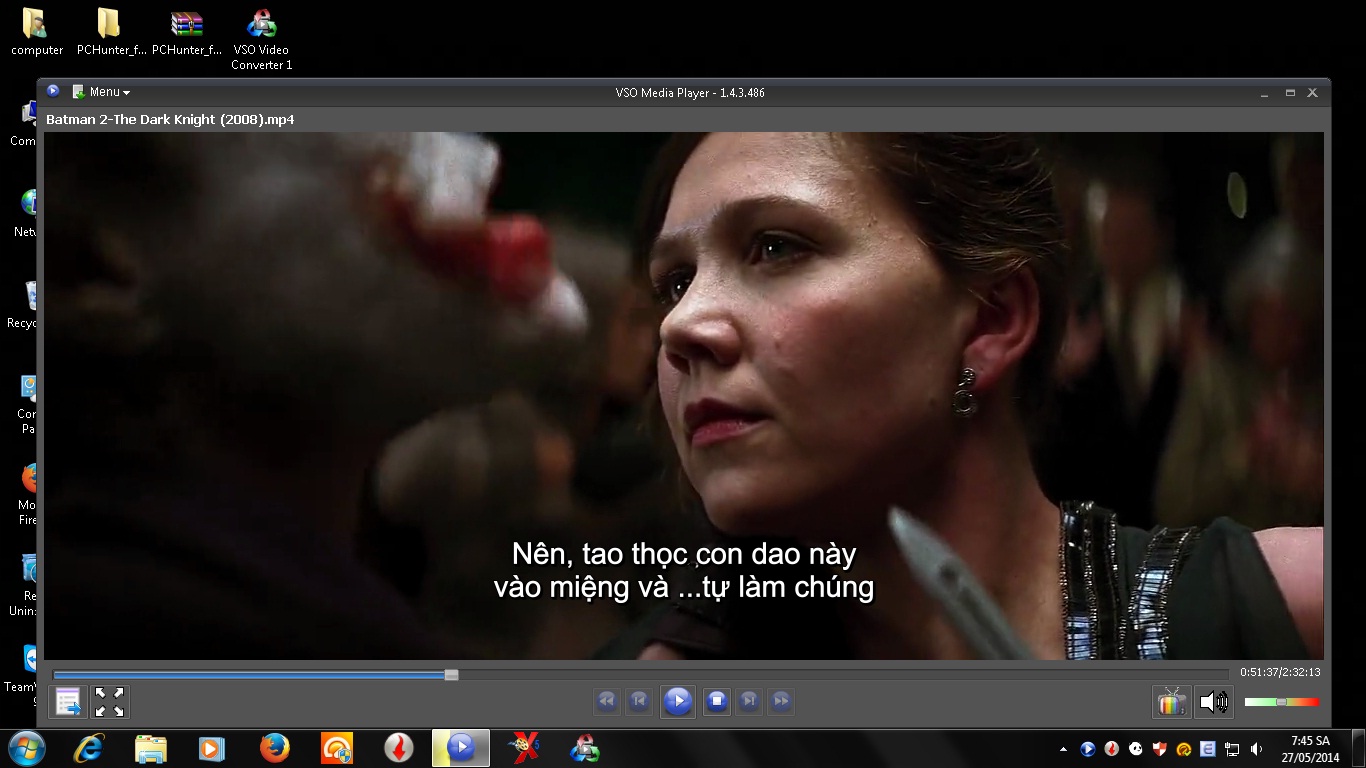The height and width of the screenshot is (768, 1366).
Task: Jump ahead on the unplayed seek bar
Action: (843, 675)
